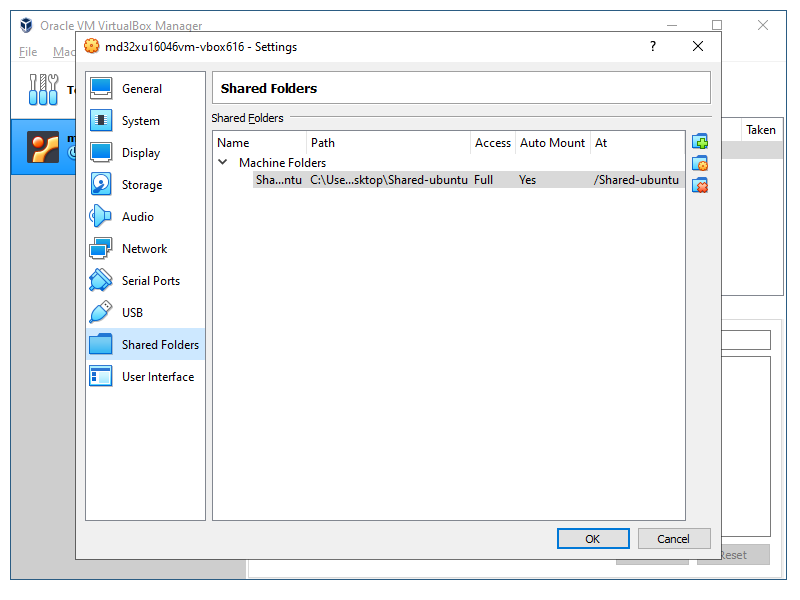Switch to the Network settings category
Screen dimensions: 800x600
pos(144,249)
